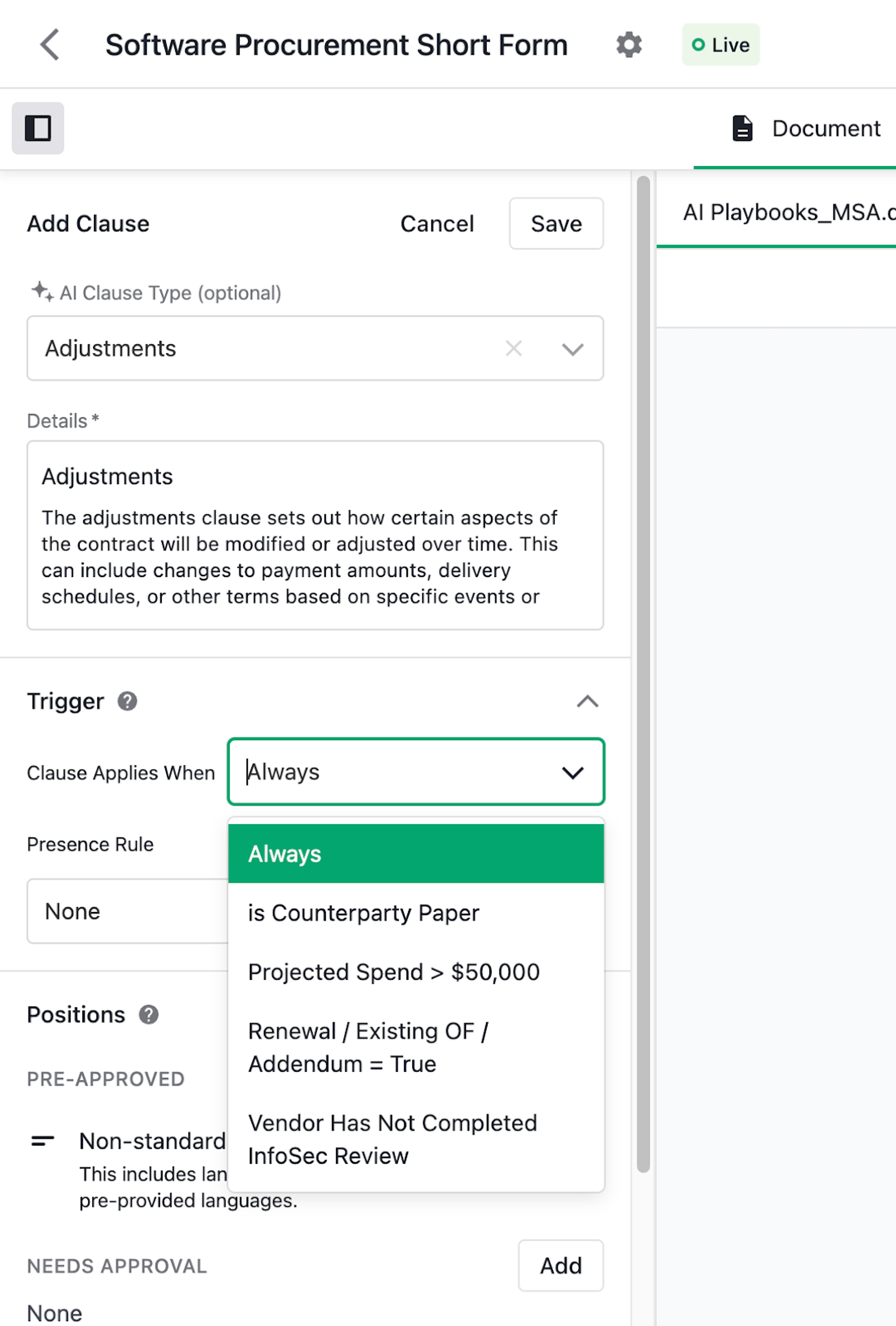Expand the AI Clause Type dropdown arrow

click(x=573, y=349)
